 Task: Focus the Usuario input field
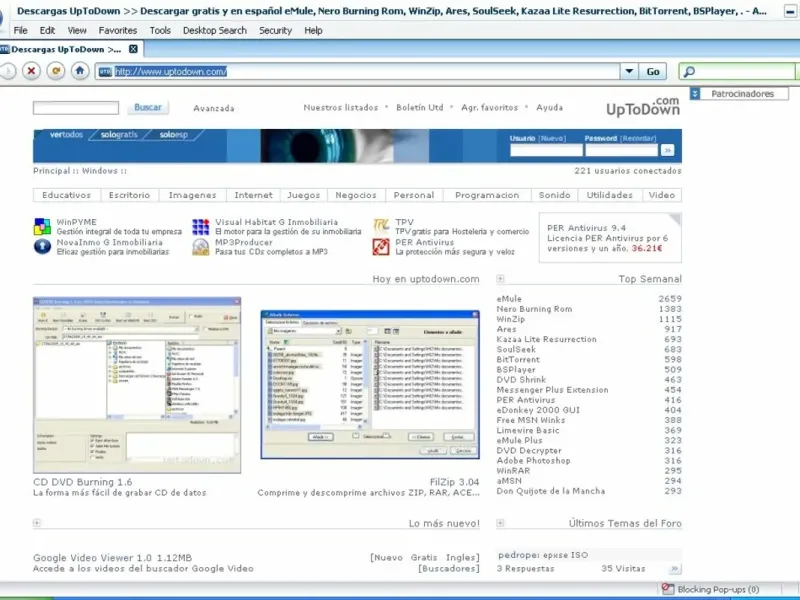[x=546, y=150]
